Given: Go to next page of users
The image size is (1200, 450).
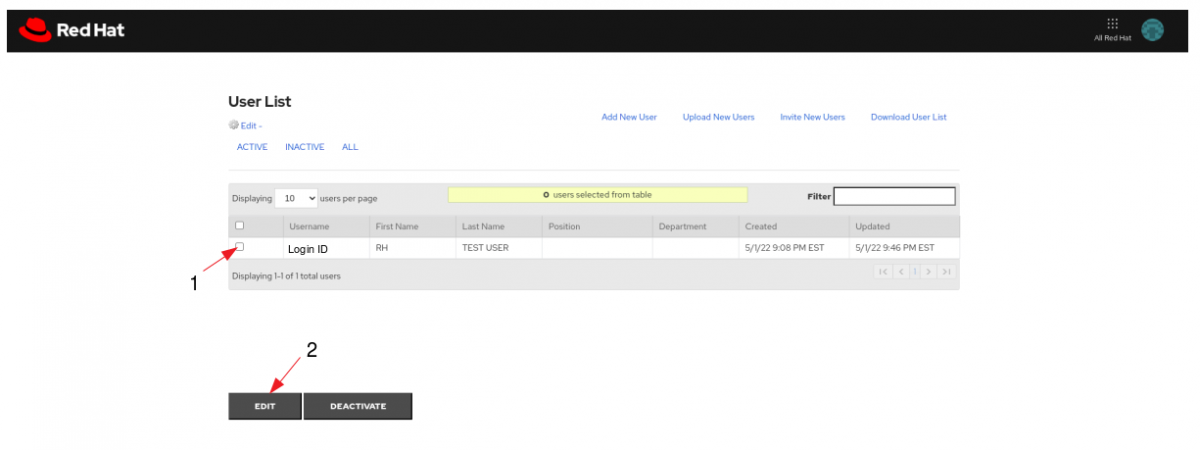Looking at the screenshot, I should click(x=929, y=272).
